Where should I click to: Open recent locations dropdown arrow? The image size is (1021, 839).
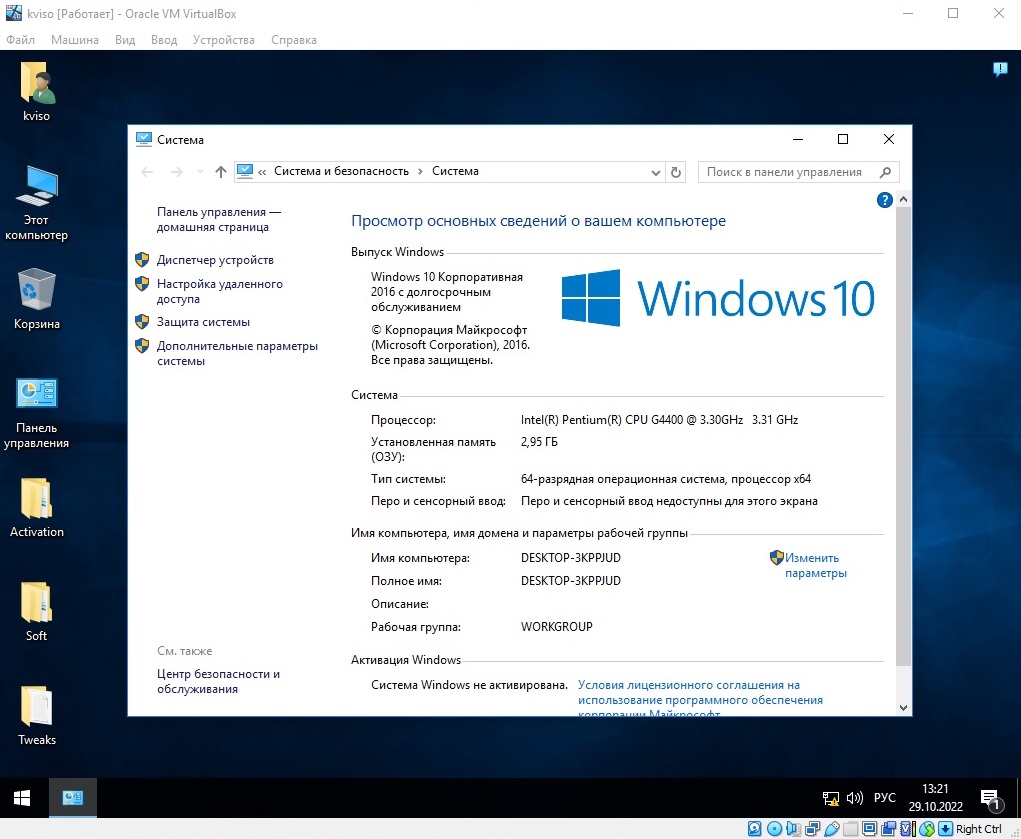[200, 172]
